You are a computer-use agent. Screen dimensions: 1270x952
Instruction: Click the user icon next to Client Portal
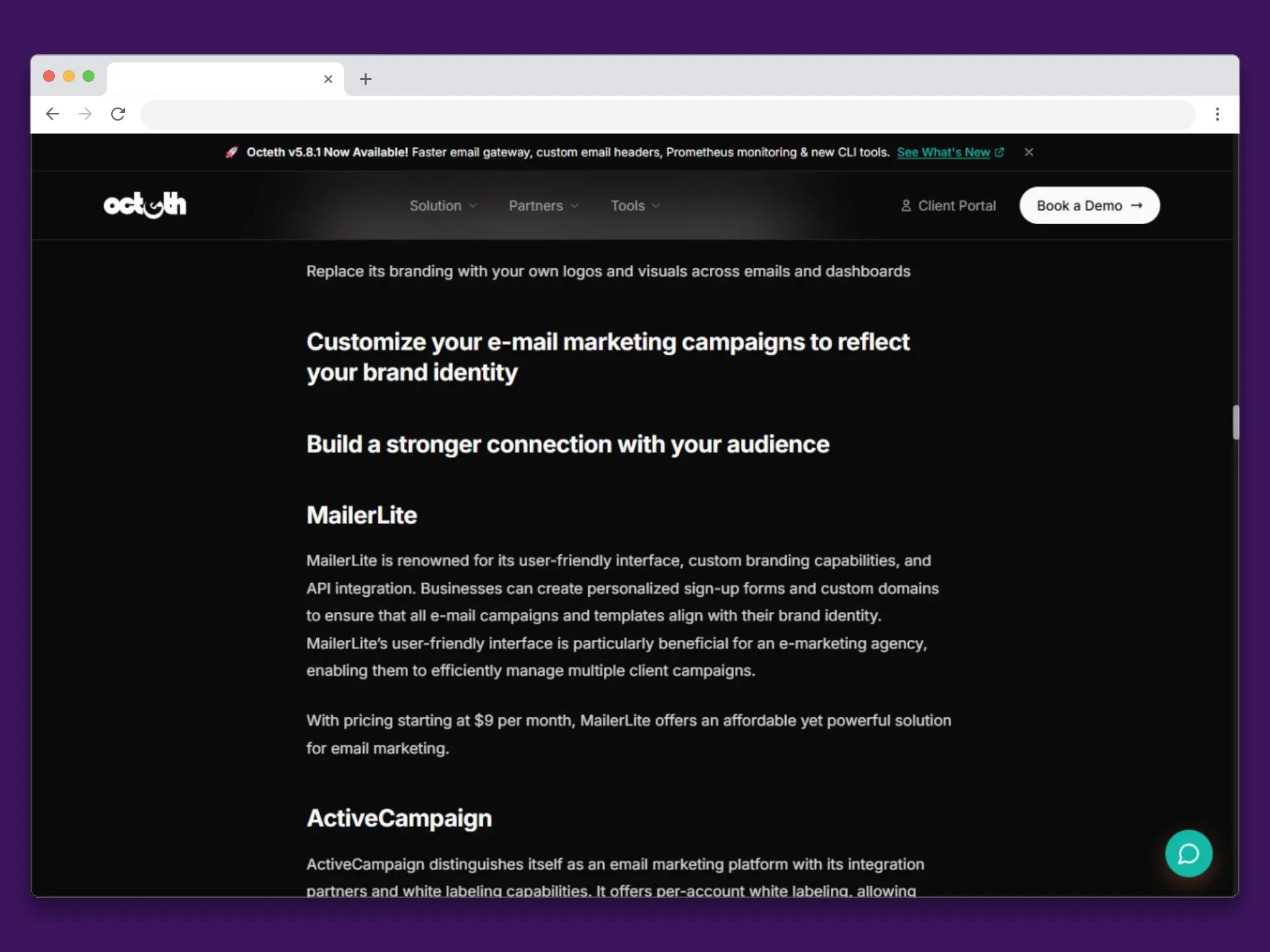tap(906, 206)
